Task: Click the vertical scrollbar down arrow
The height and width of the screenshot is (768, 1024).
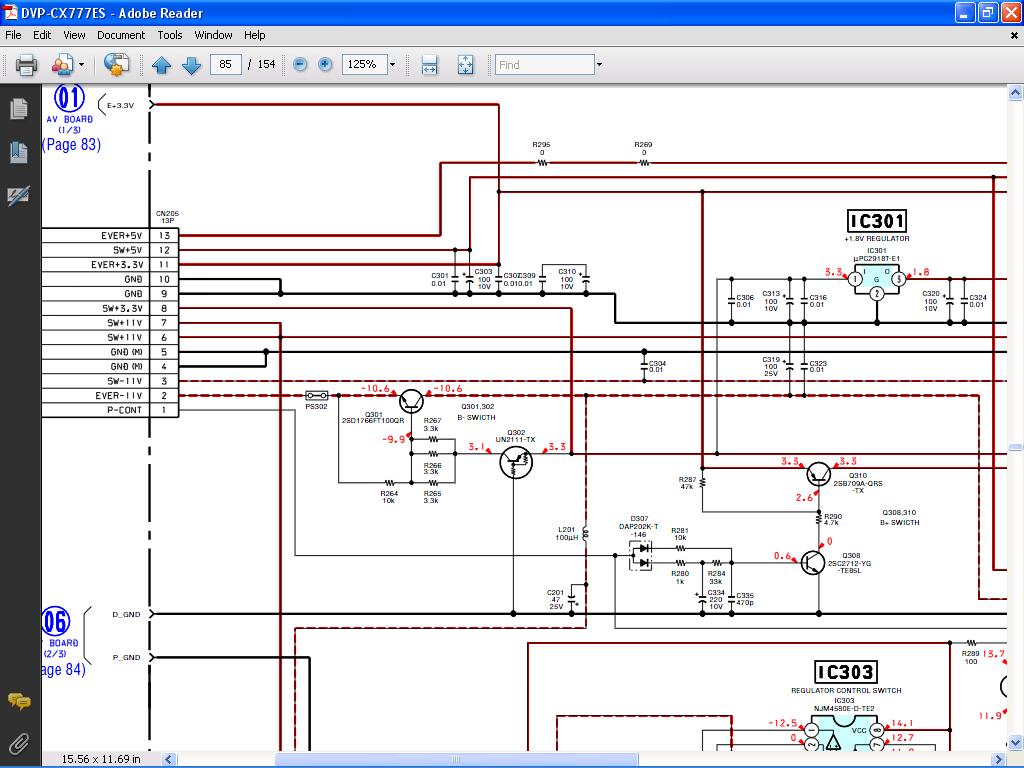Action: 1015,743
